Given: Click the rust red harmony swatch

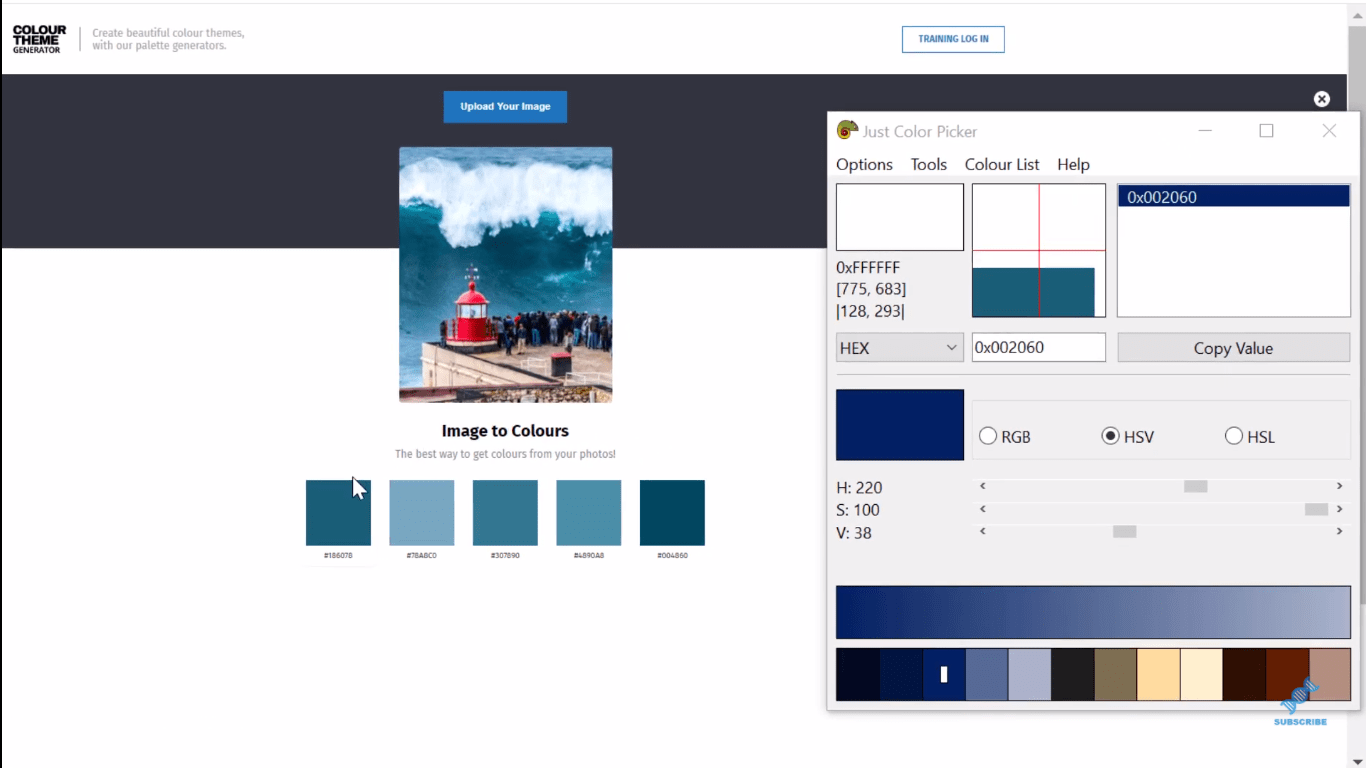Looking at the screenshot, I should [x=1286, y=674].
